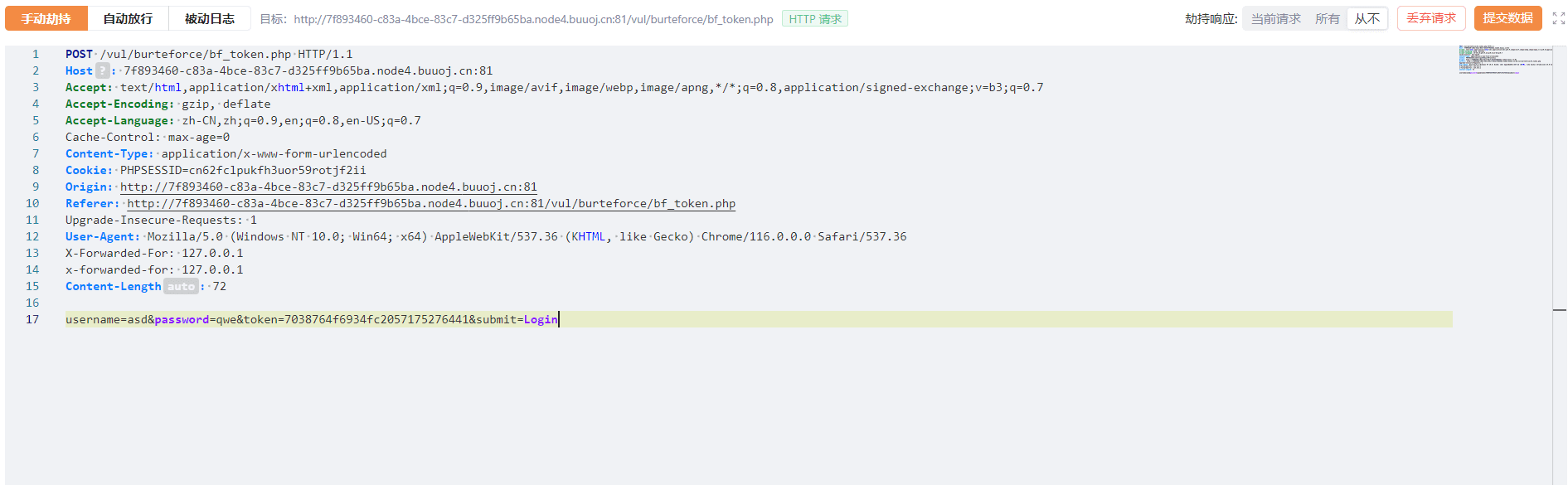Screen dimensions: 1568x485
Task: Click 提交数据 to forward request
Action: point(1507,18)
